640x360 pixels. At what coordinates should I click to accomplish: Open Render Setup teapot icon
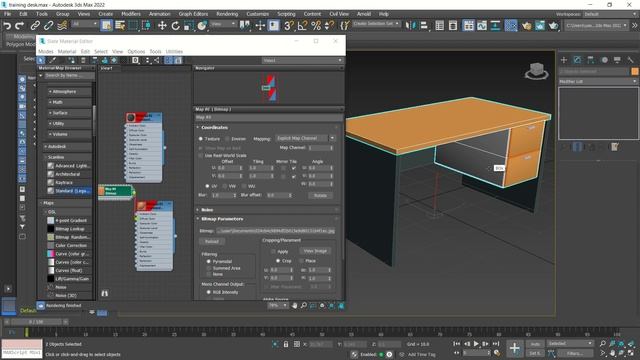click(527, 26)
